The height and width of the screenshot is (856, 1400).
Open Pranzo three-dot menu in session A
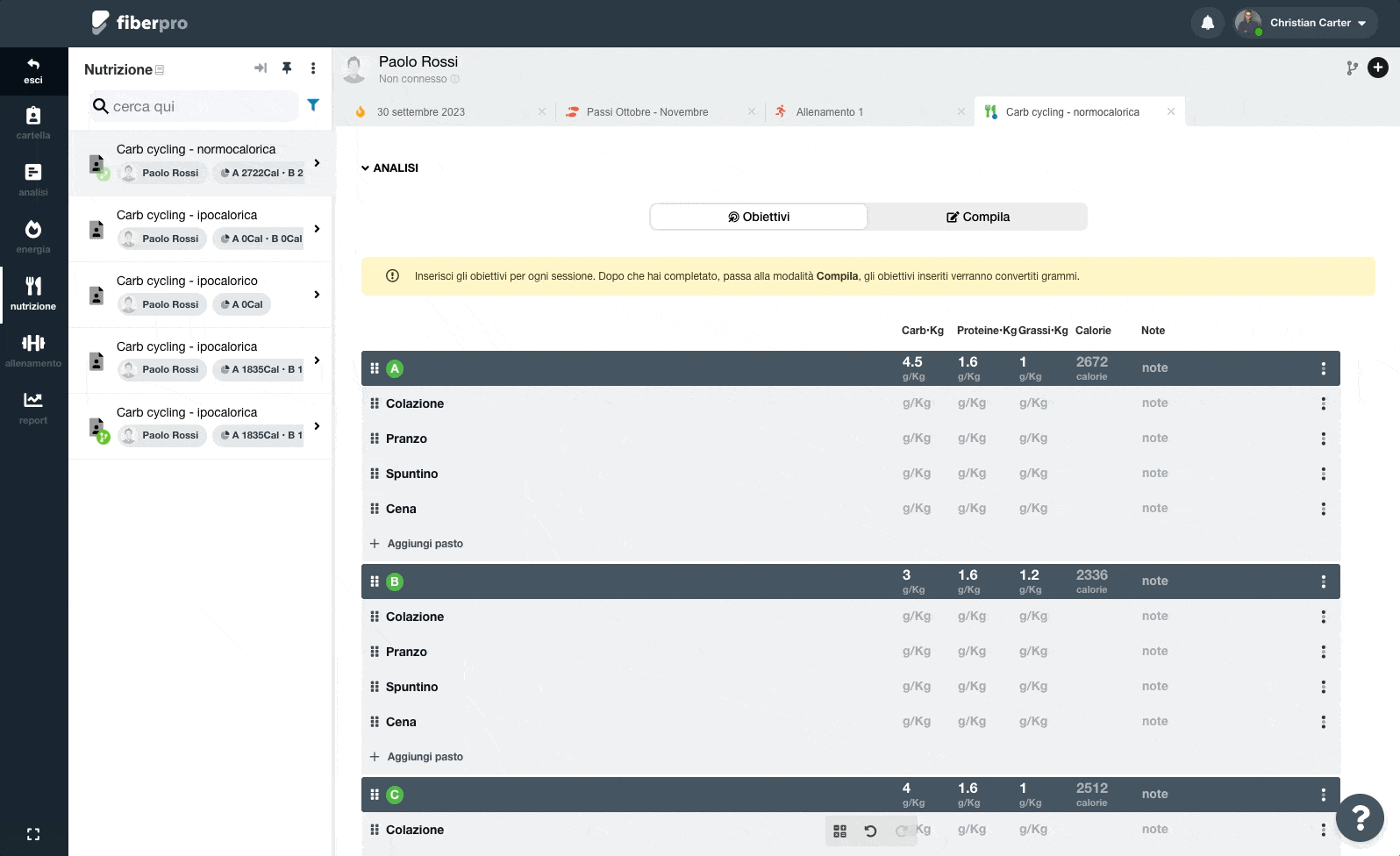tap(1324, 439)
